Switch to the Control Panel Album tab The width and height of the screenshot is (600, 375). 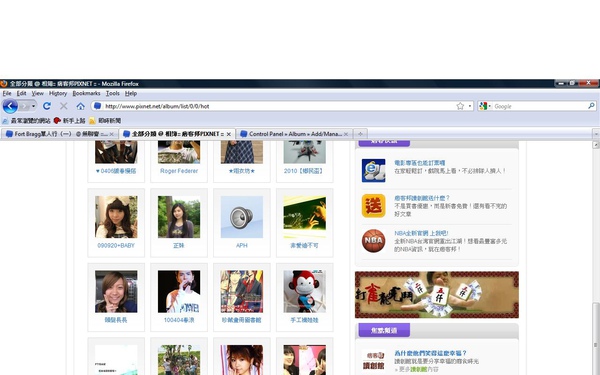coord(293,134)
